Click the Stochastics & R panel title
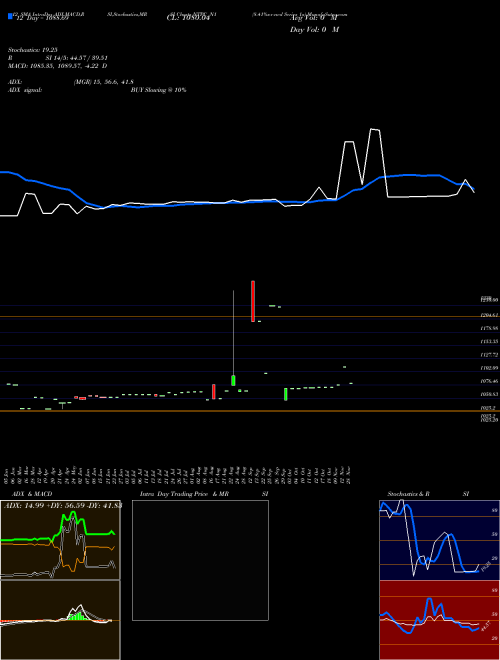Image resolution: width=500 pixels, height=660 pixels. 409,494
